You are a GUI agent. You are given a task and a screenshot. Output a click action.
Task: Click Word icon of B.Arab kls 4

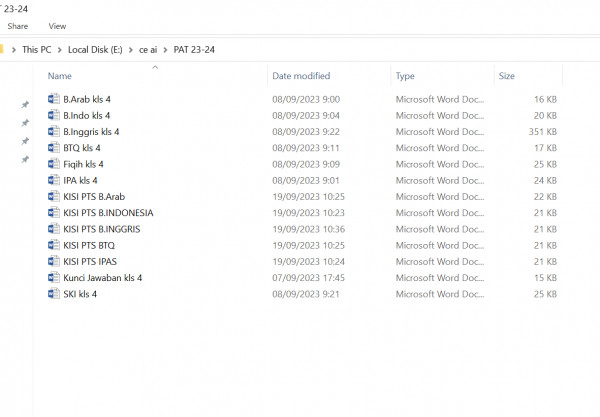[54, 99]
